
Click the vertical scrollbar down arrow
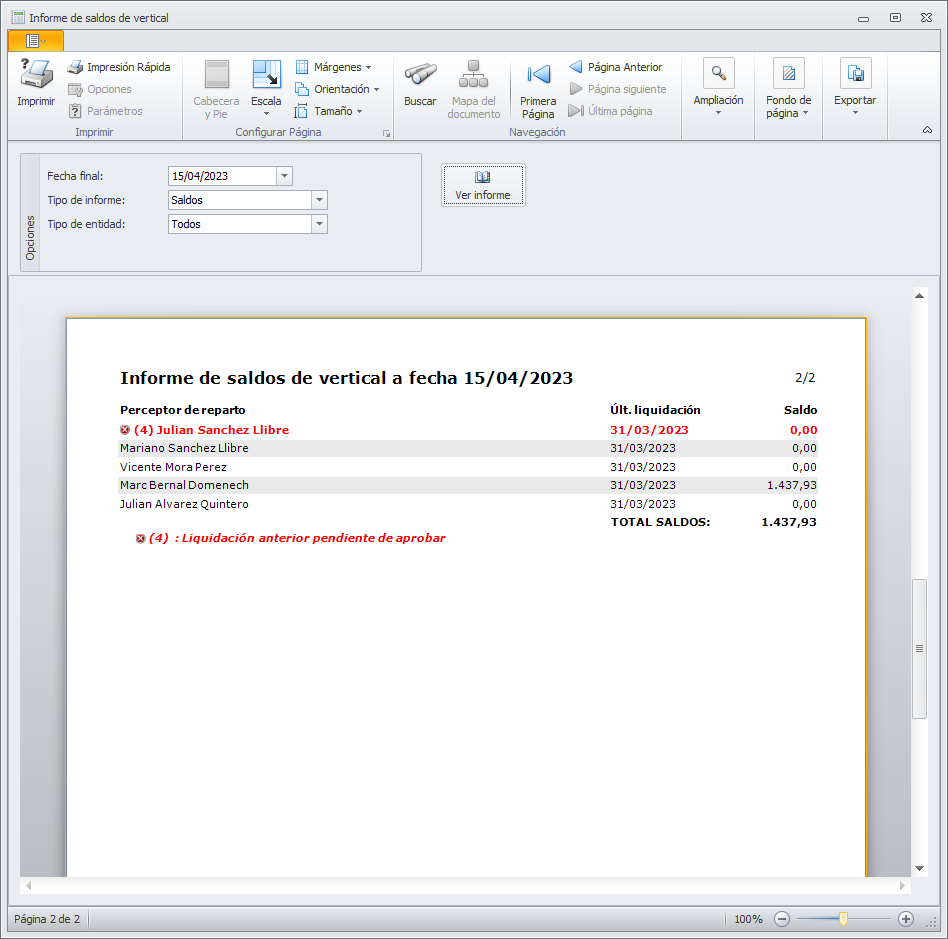point(920,868)
